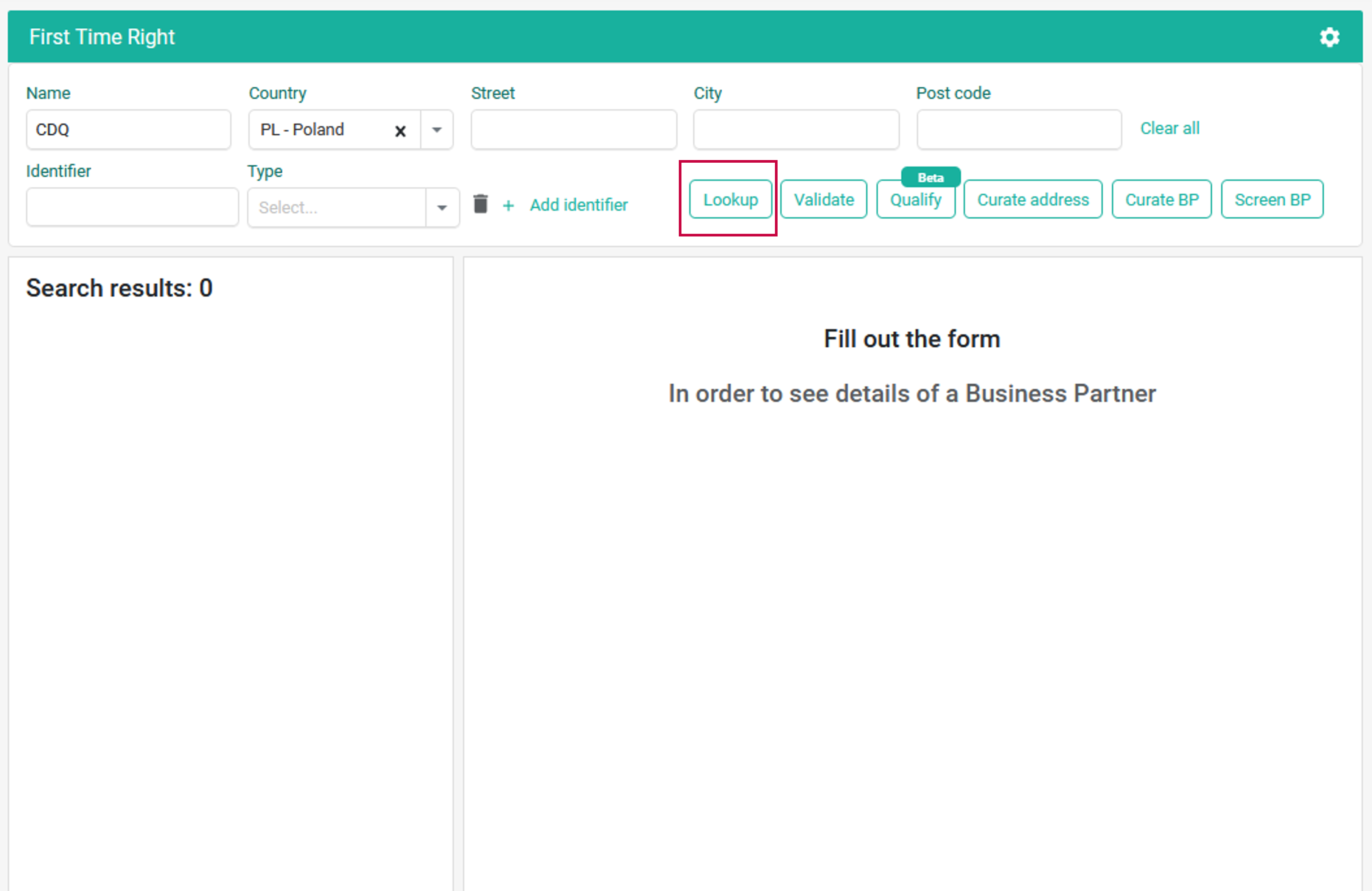Click the Clear all link
This screenshot has width=1372, height=891.
1170,128
